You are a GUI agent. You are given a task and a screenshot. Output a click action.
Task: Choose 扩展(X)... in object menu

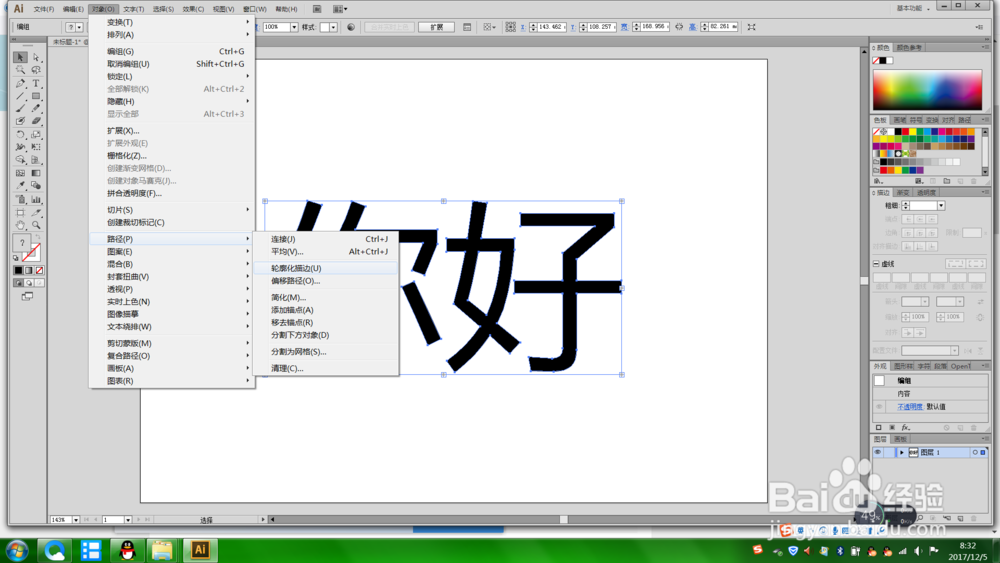click(x=172, y=131)
